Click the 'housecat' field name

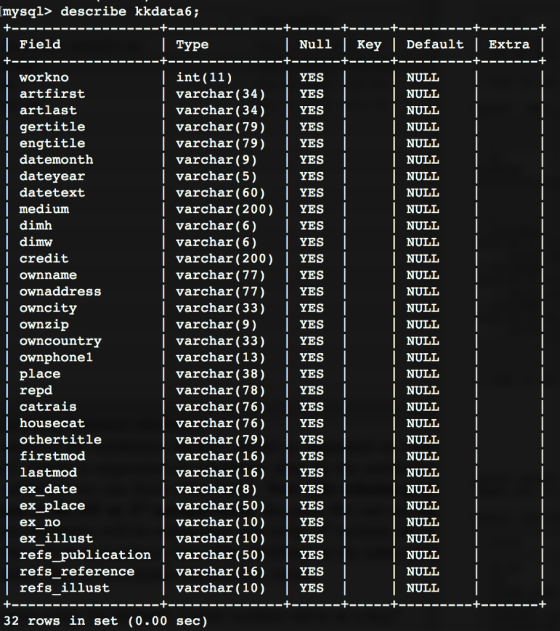click(52, 424)
